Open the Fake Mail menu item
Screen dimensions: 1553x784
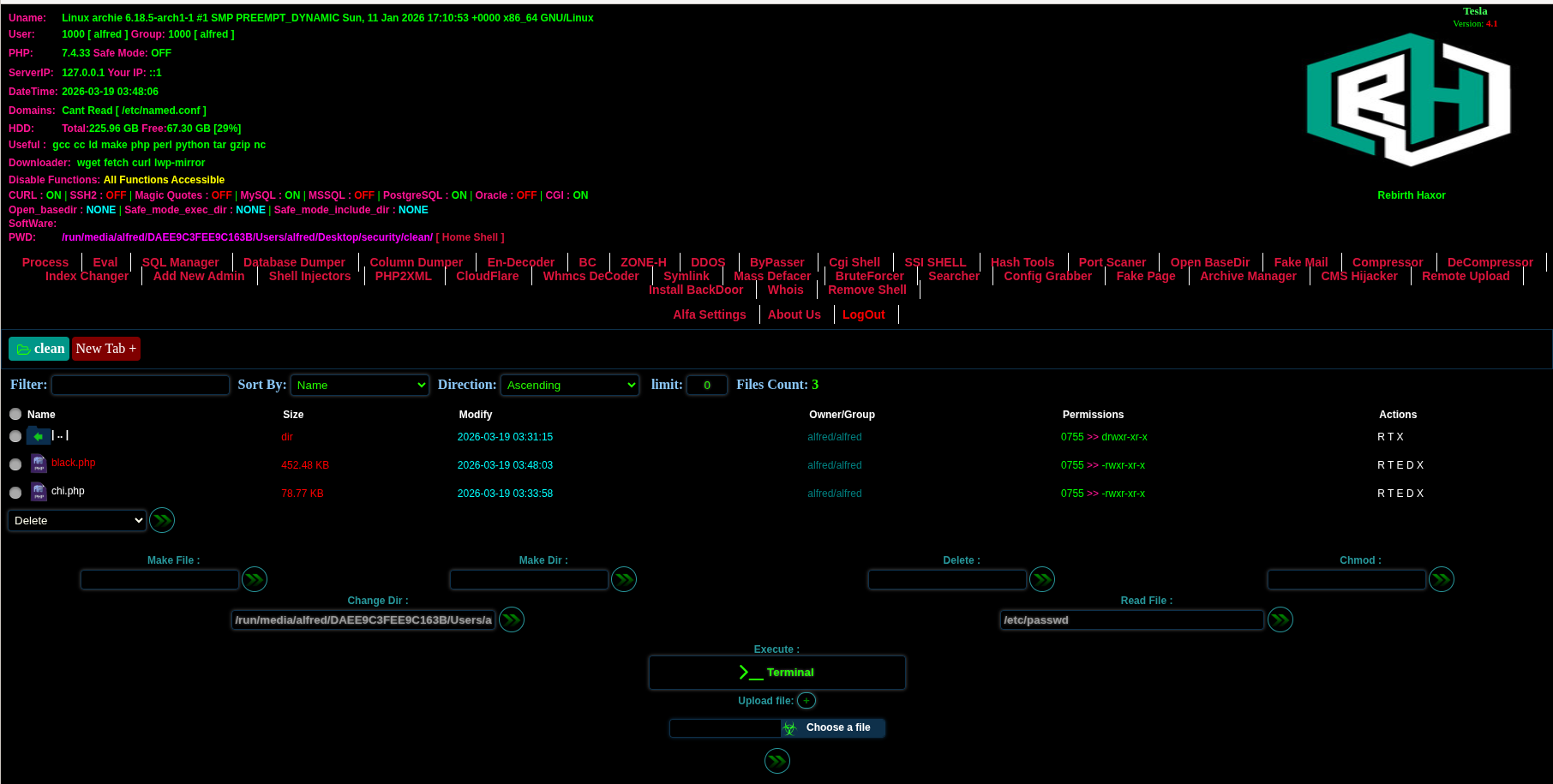[x=1301, y=262]
